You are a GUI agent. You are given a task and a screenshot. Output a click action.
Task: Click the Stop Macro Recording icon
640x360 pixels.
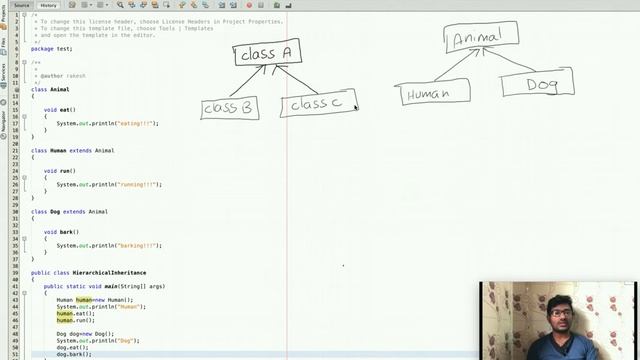pyautogui.click(x=261, y=5)
